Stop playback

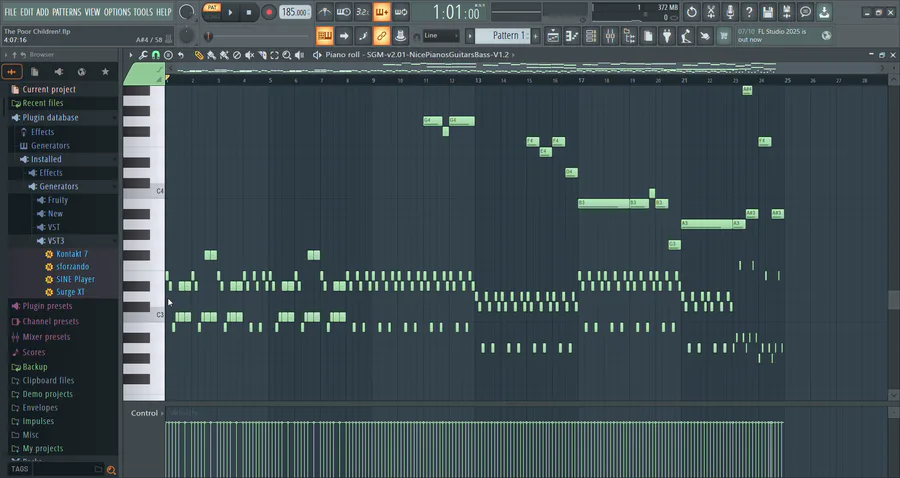coord(249,11)
